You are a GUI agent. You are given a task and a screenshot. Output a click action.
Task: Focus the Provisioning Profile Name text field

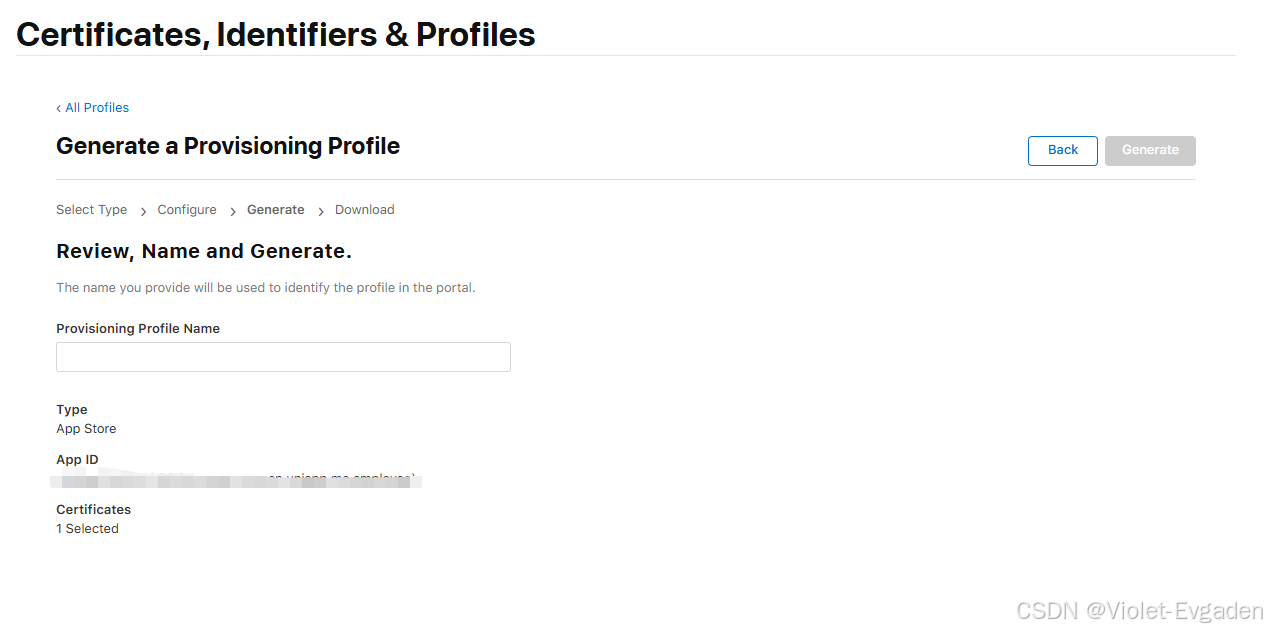coord(283,357)
